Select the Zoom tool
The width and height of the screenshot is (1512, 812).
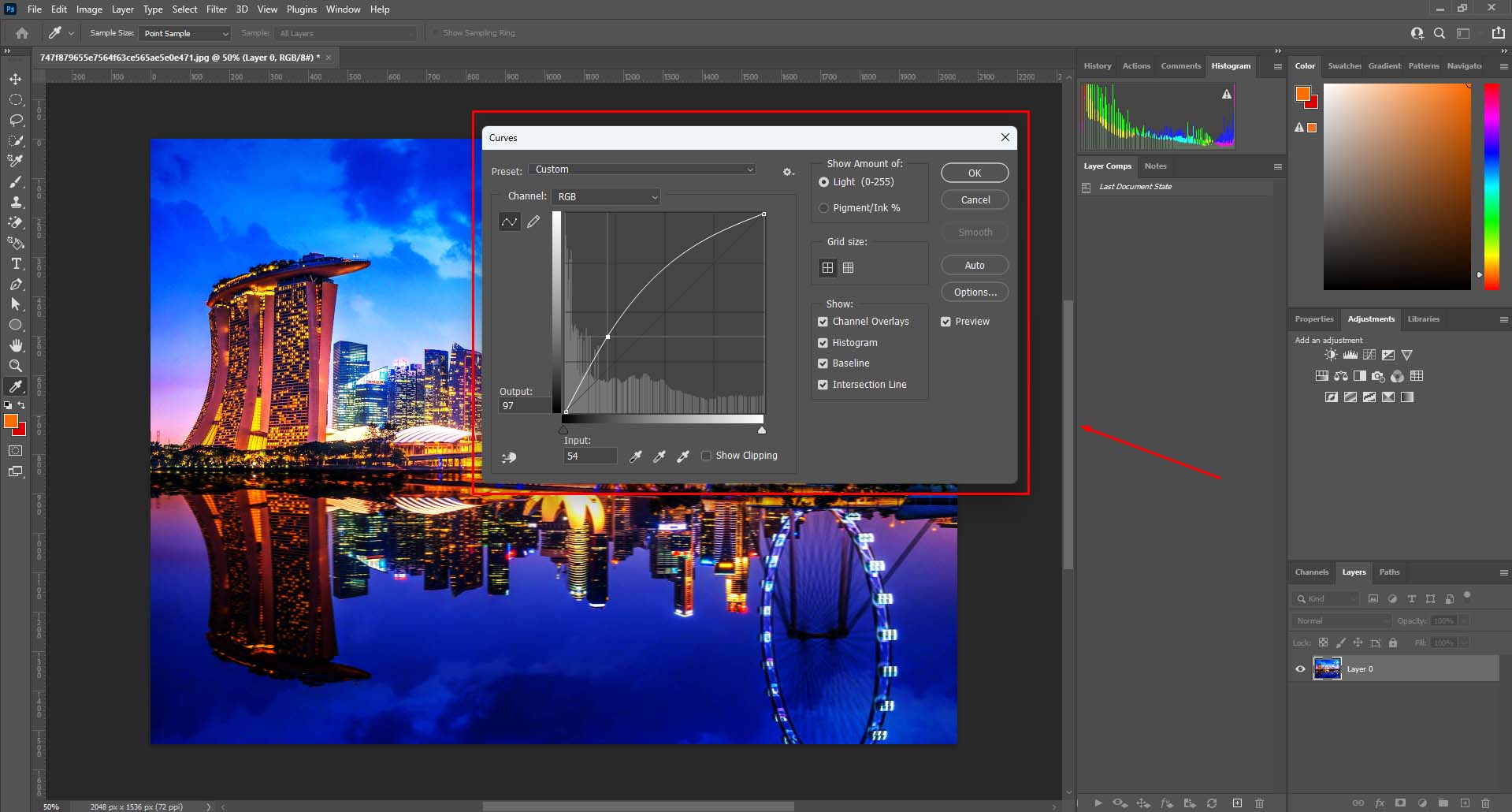15,365
